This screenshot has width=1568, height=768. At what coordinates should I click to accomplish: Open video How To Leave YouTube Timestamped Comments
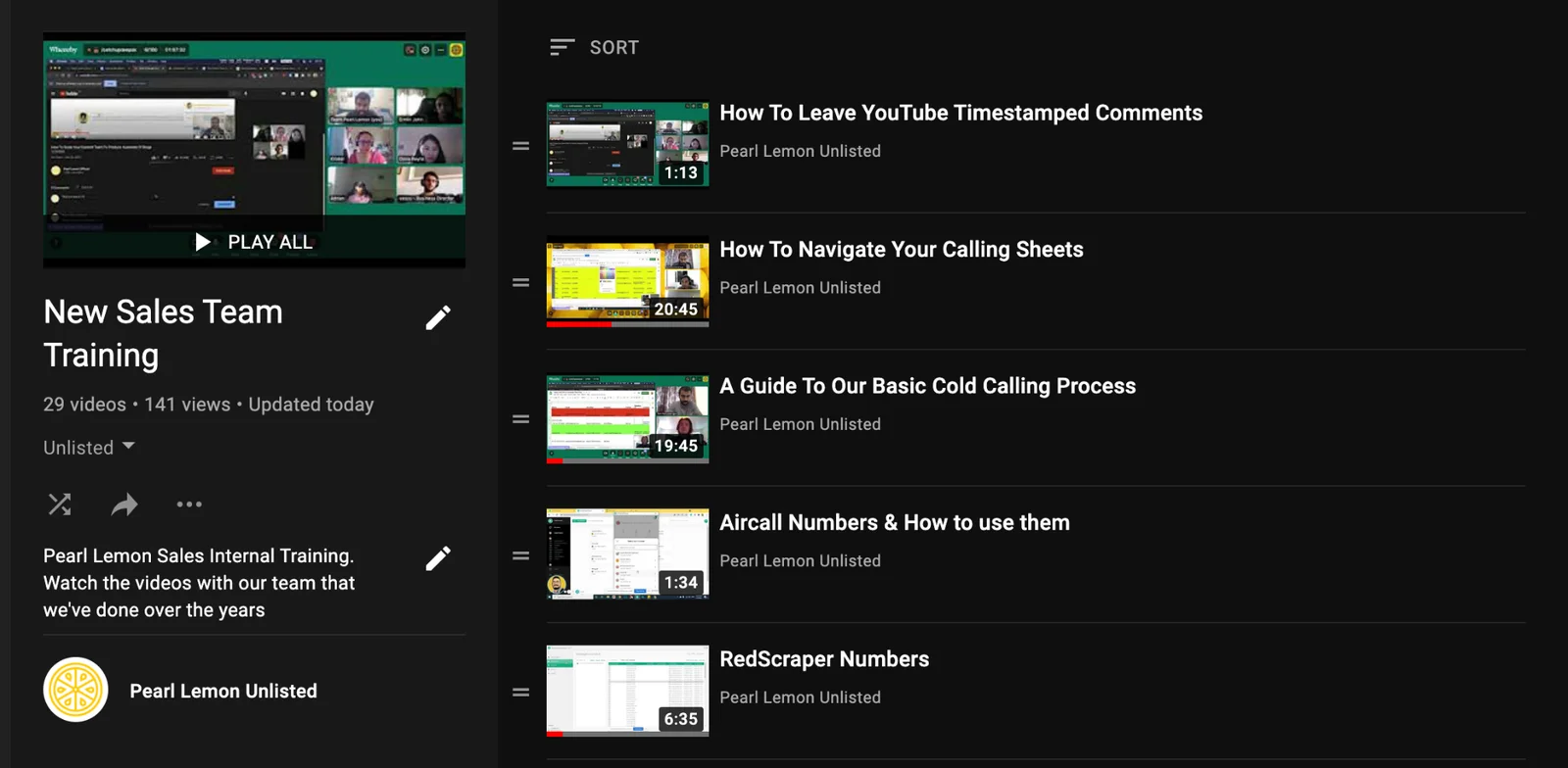pyautogui.click(x=960, y=113)
